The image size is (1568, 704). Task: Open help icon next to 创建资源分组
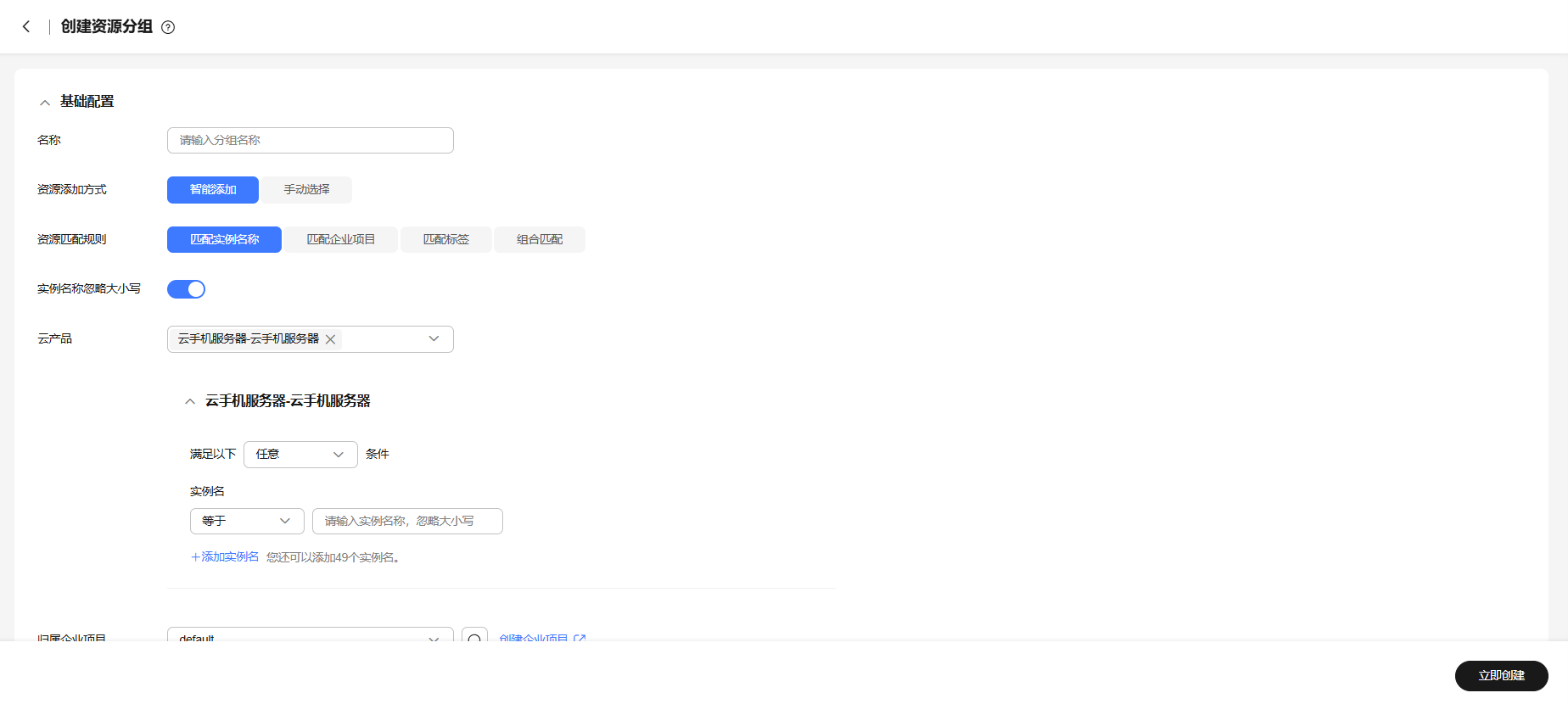coord(168,27)
